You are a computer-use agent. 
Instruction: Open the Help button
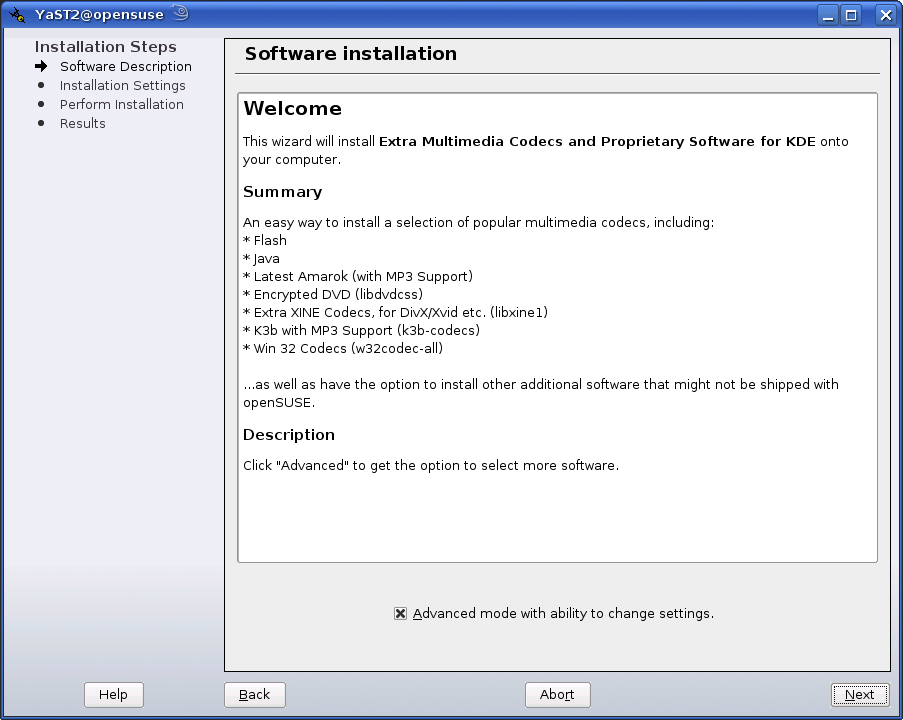(x=113, y=695)
